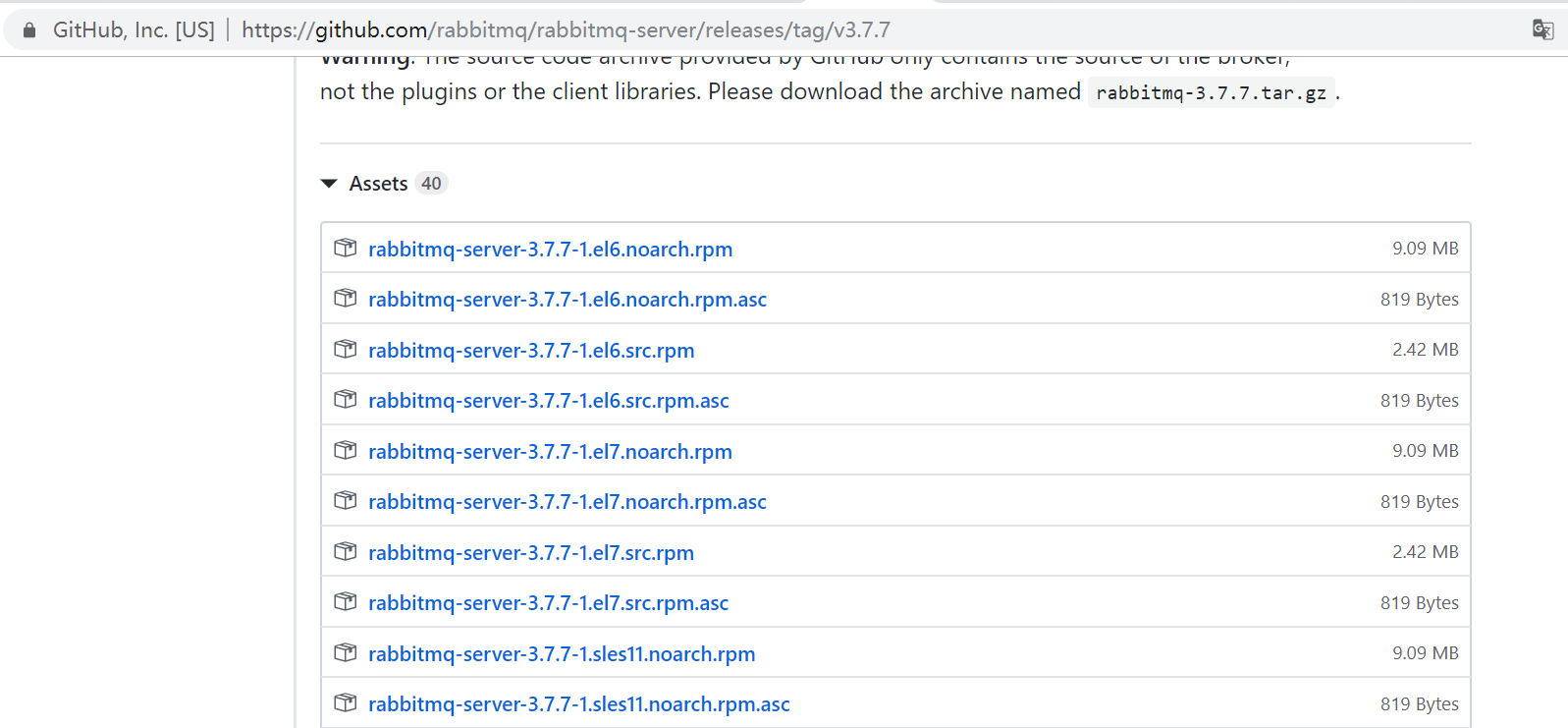Click the 9.09 MB size for sles11.noarch.rpm
The width and height of the screenshot is (1568, 728).
tap(1425, 653)
